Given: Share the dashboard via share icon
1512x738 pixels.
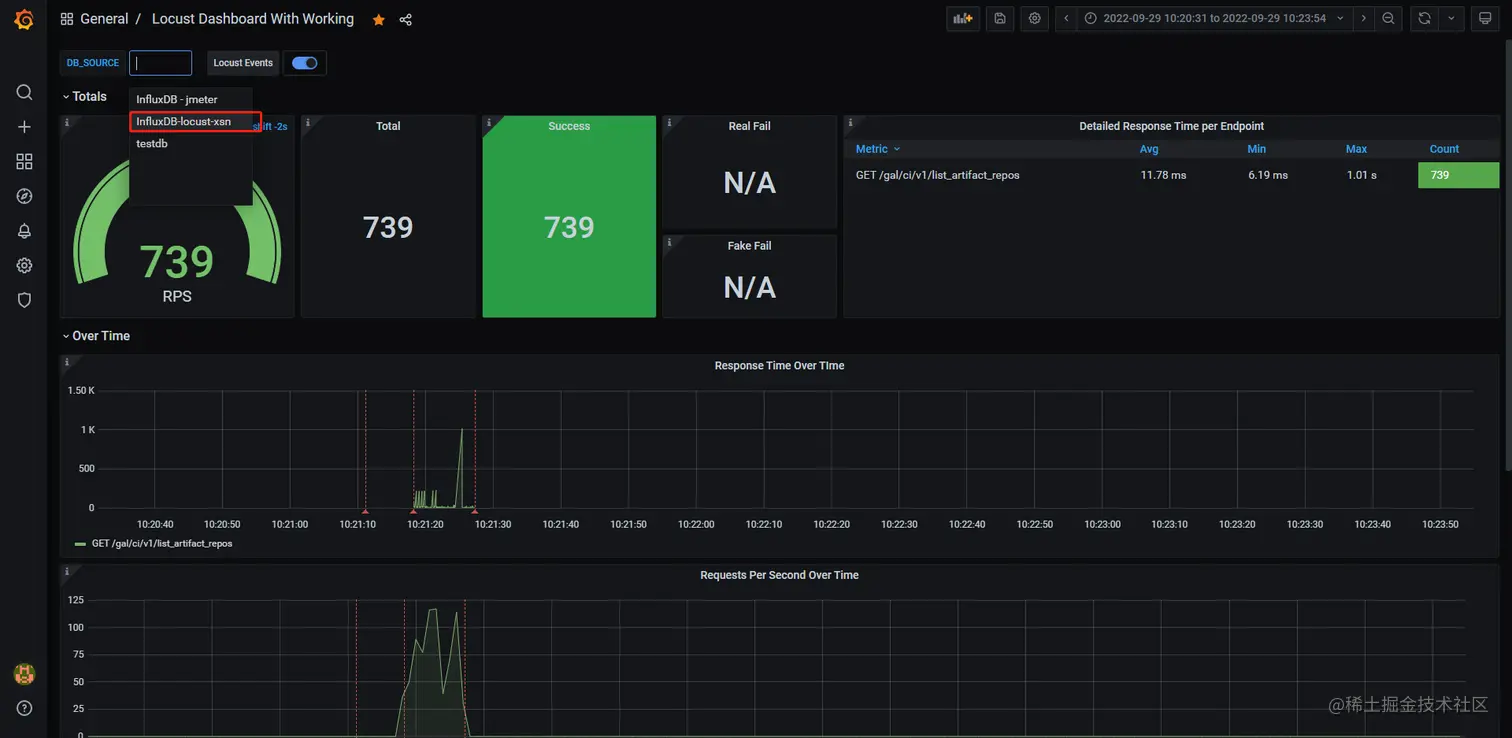Looking at the screenshot, I should click(x=405, y=19).
